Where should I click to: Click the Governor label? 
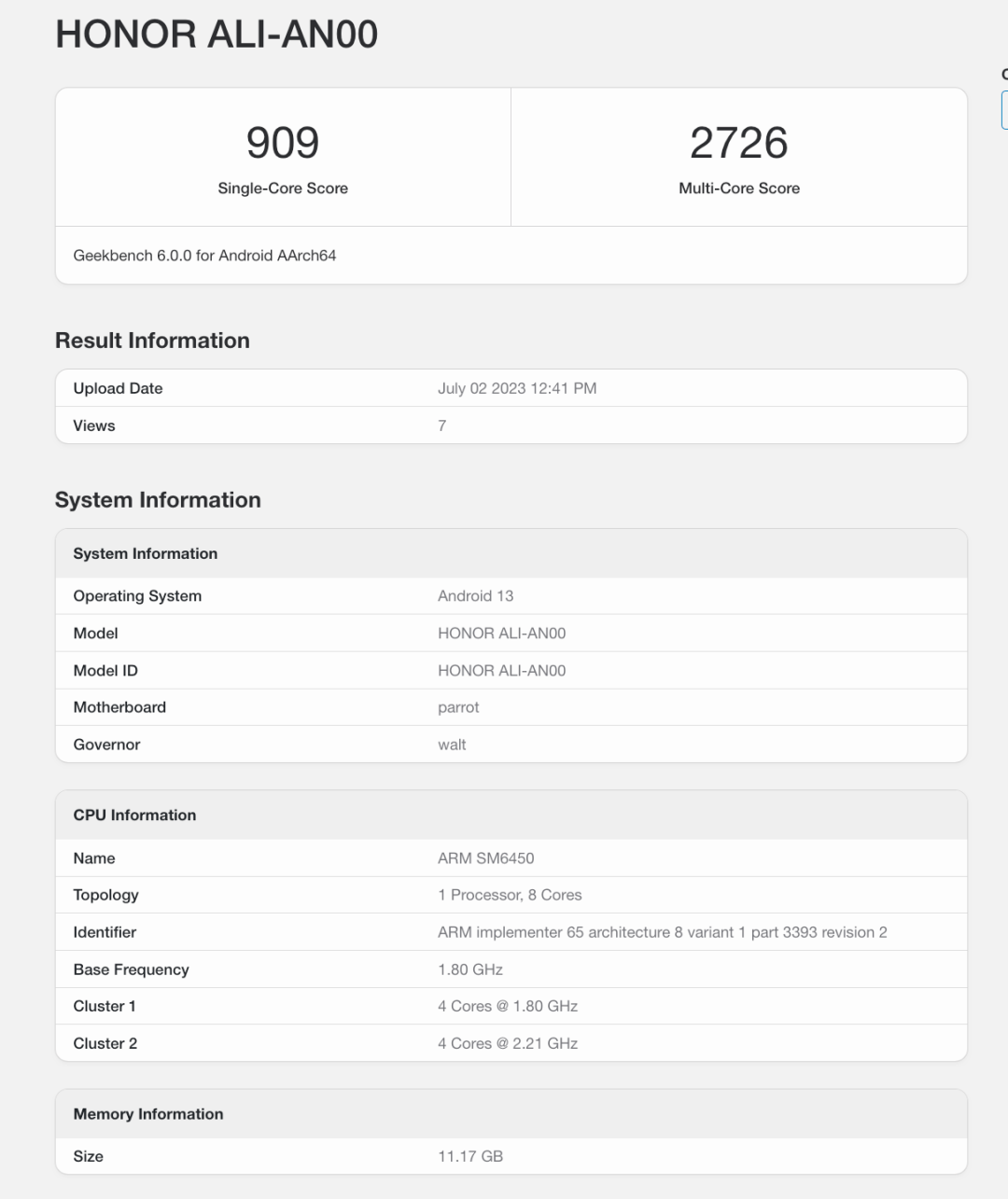click(x=106, y=745)
